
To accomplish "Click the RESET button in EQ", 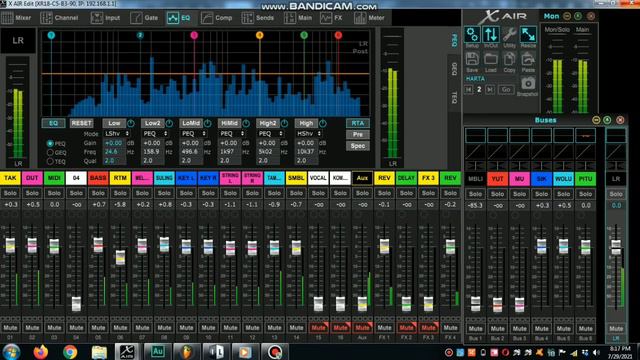I will click(x=81, y=123).
